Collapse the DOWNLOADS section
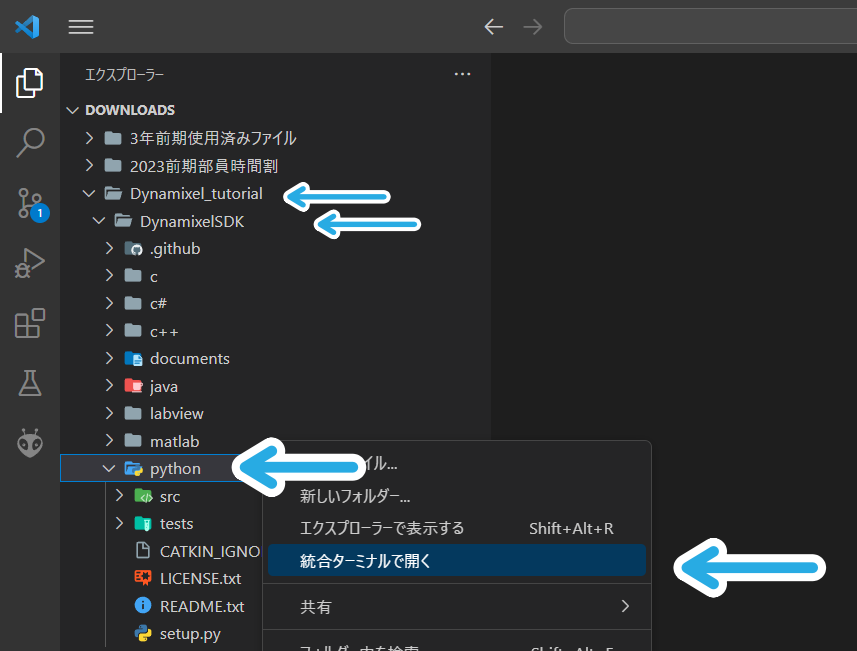 coord(72,110)
